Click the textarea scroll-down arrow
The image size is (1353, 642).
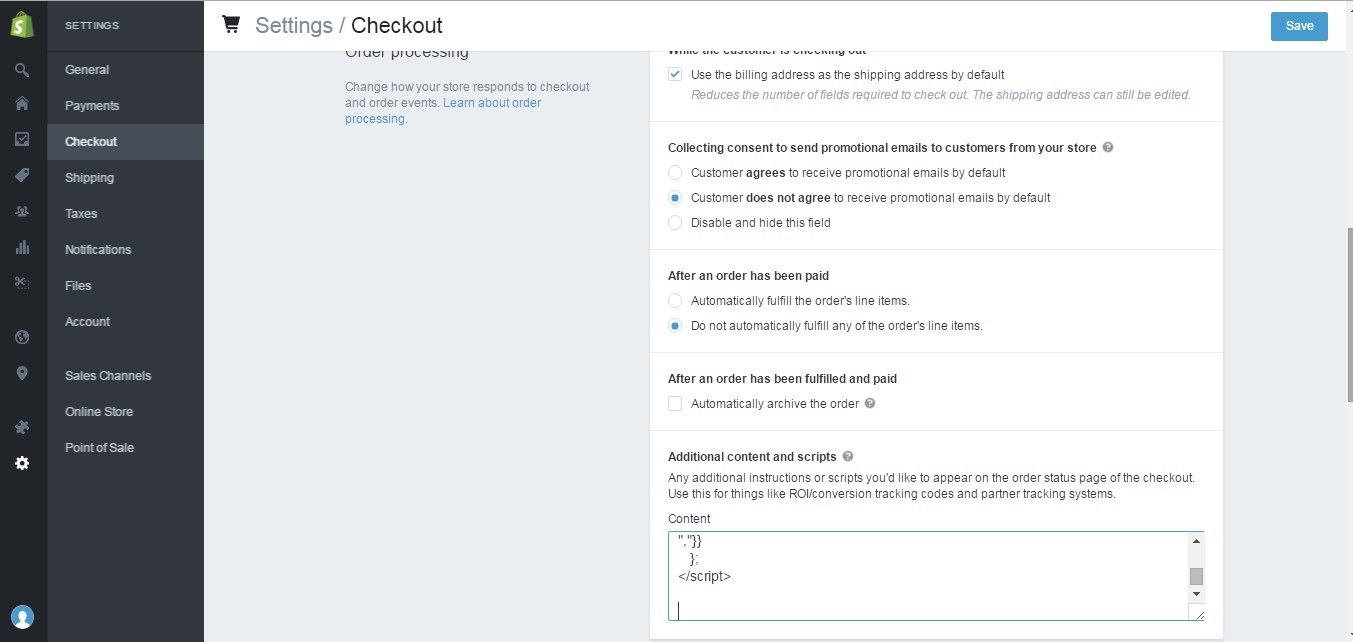pos(1196,594)
